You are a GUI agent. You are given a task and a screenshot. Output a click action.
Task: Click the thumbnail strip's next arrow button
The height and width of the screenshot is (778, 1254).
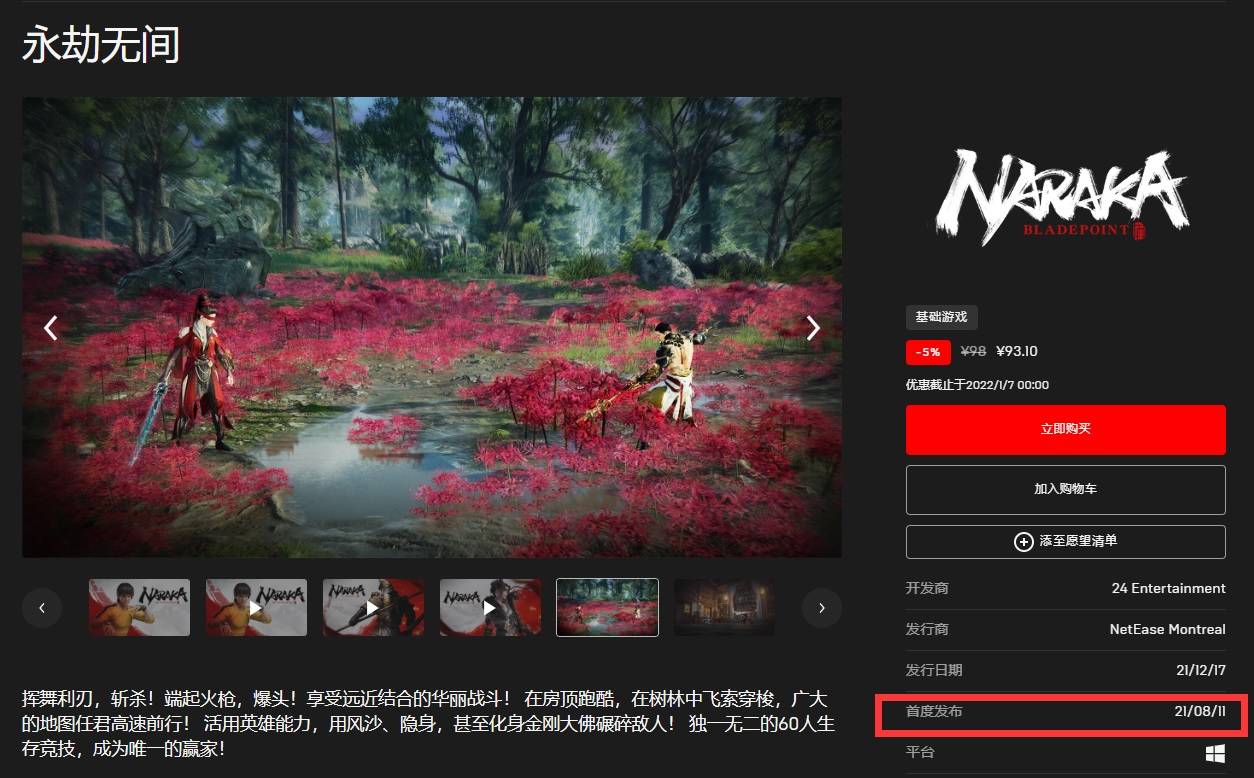point(822,607)
